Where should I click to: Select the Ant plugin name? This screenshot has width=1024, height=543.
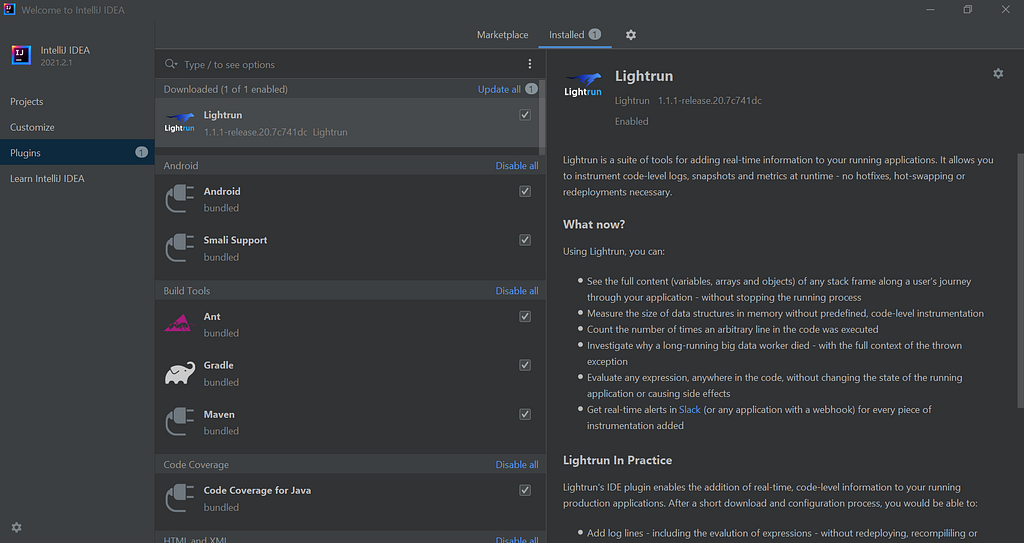(x=212, y=316)
